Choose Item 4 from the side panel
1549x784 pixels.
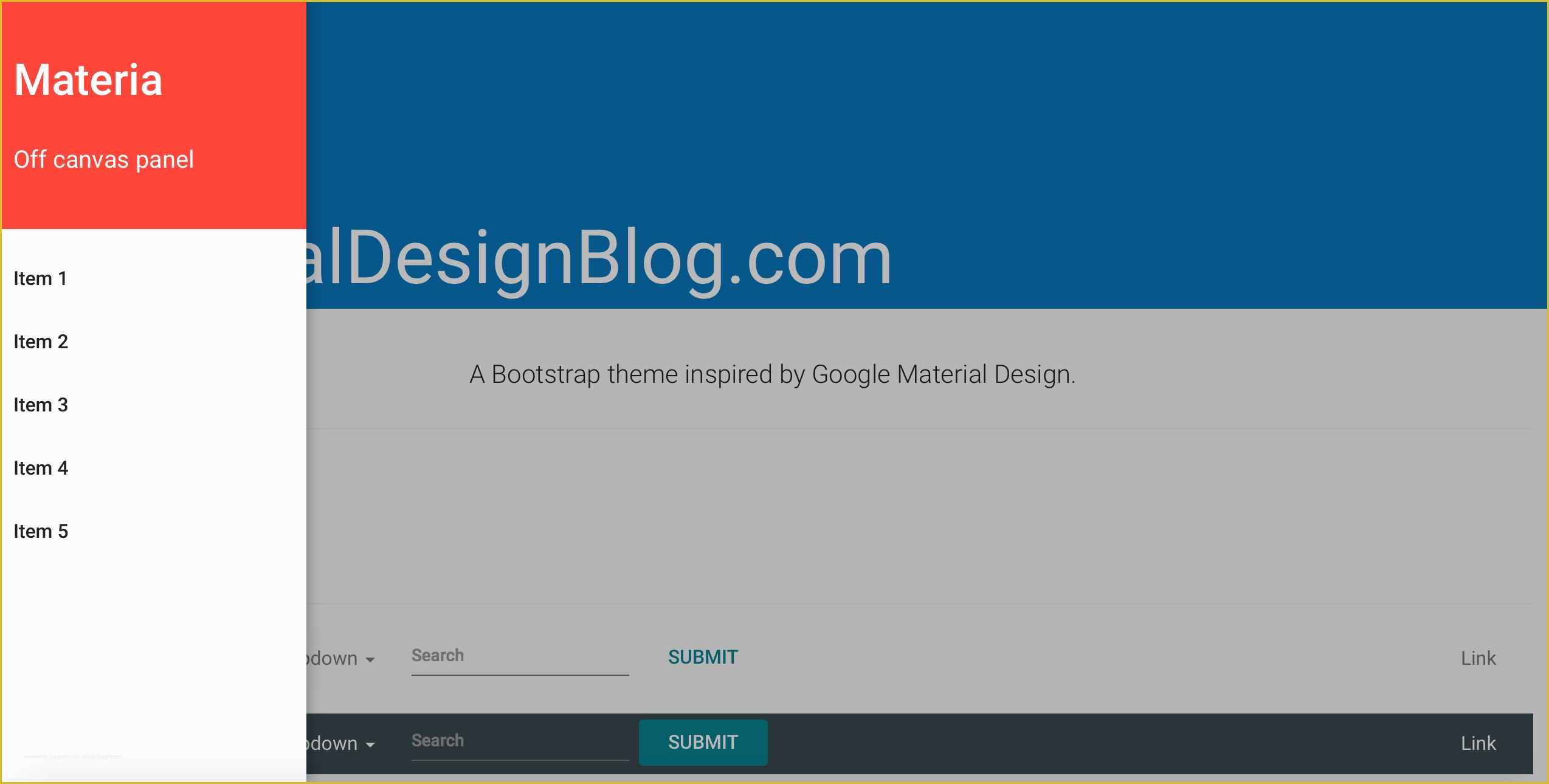click(40, 468)
